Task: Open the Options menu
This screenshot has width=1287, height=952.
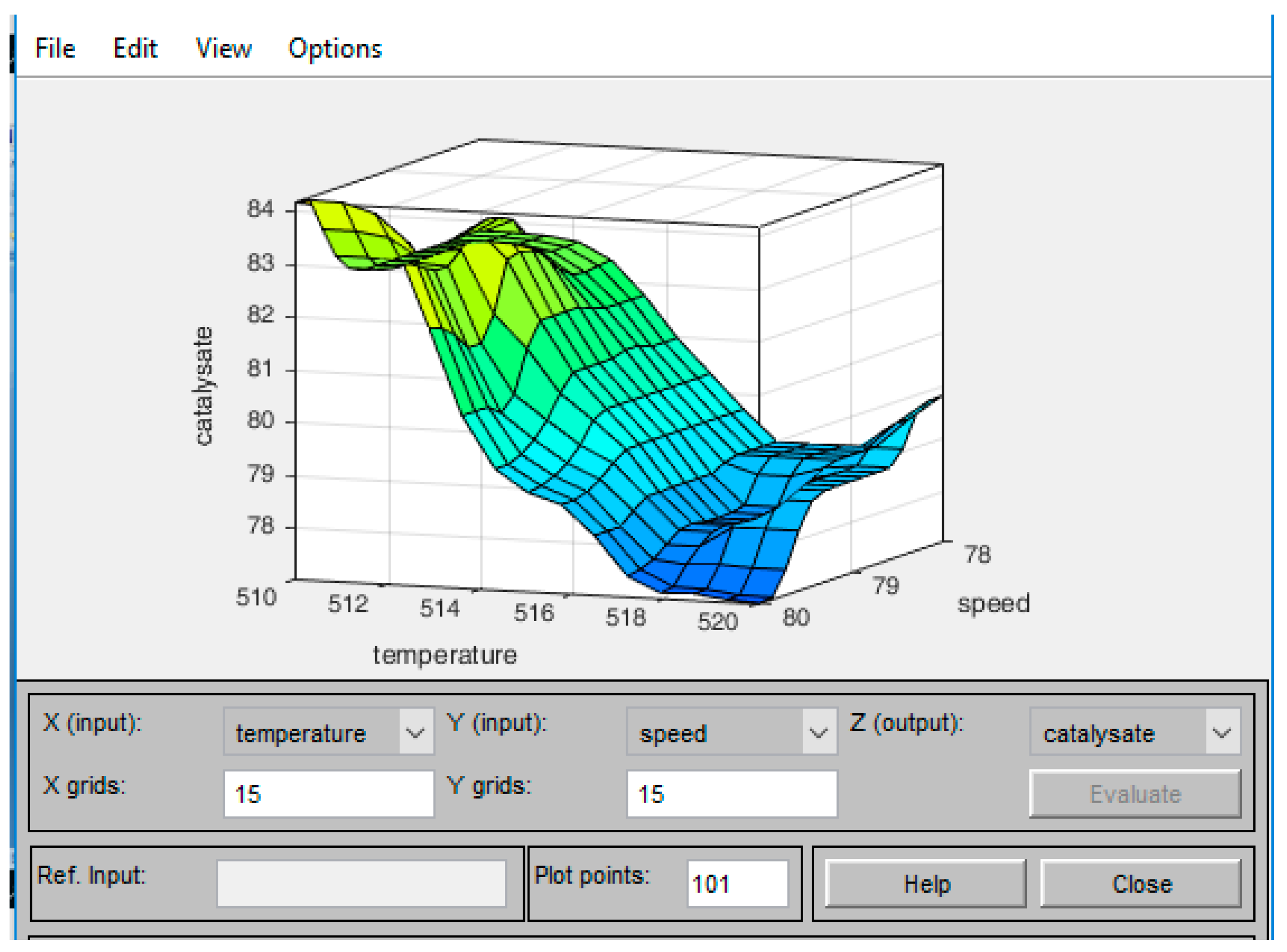Action: click(335, 48)
